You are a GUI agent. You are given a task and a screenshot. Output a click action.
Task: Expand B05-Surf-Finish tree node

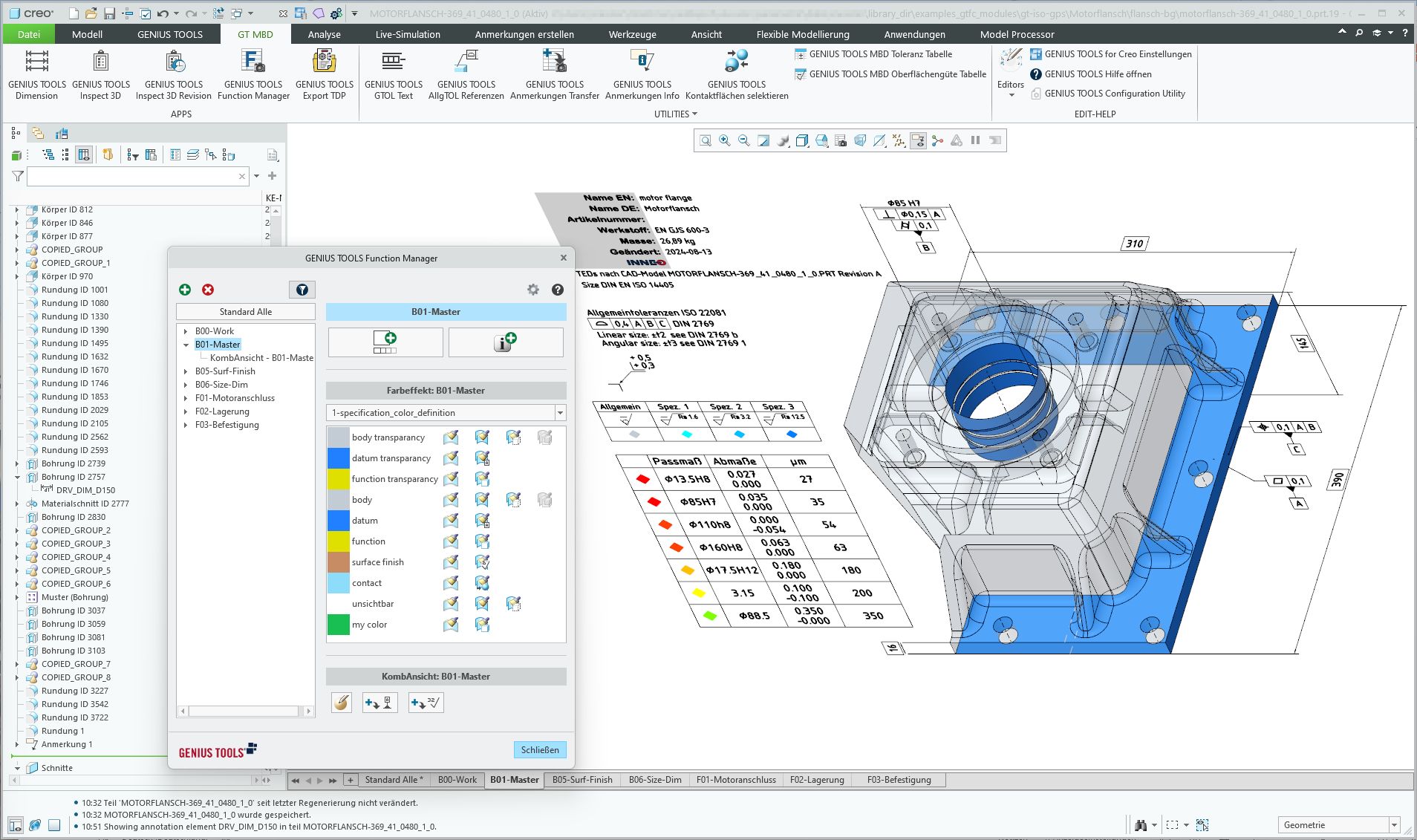186,371
